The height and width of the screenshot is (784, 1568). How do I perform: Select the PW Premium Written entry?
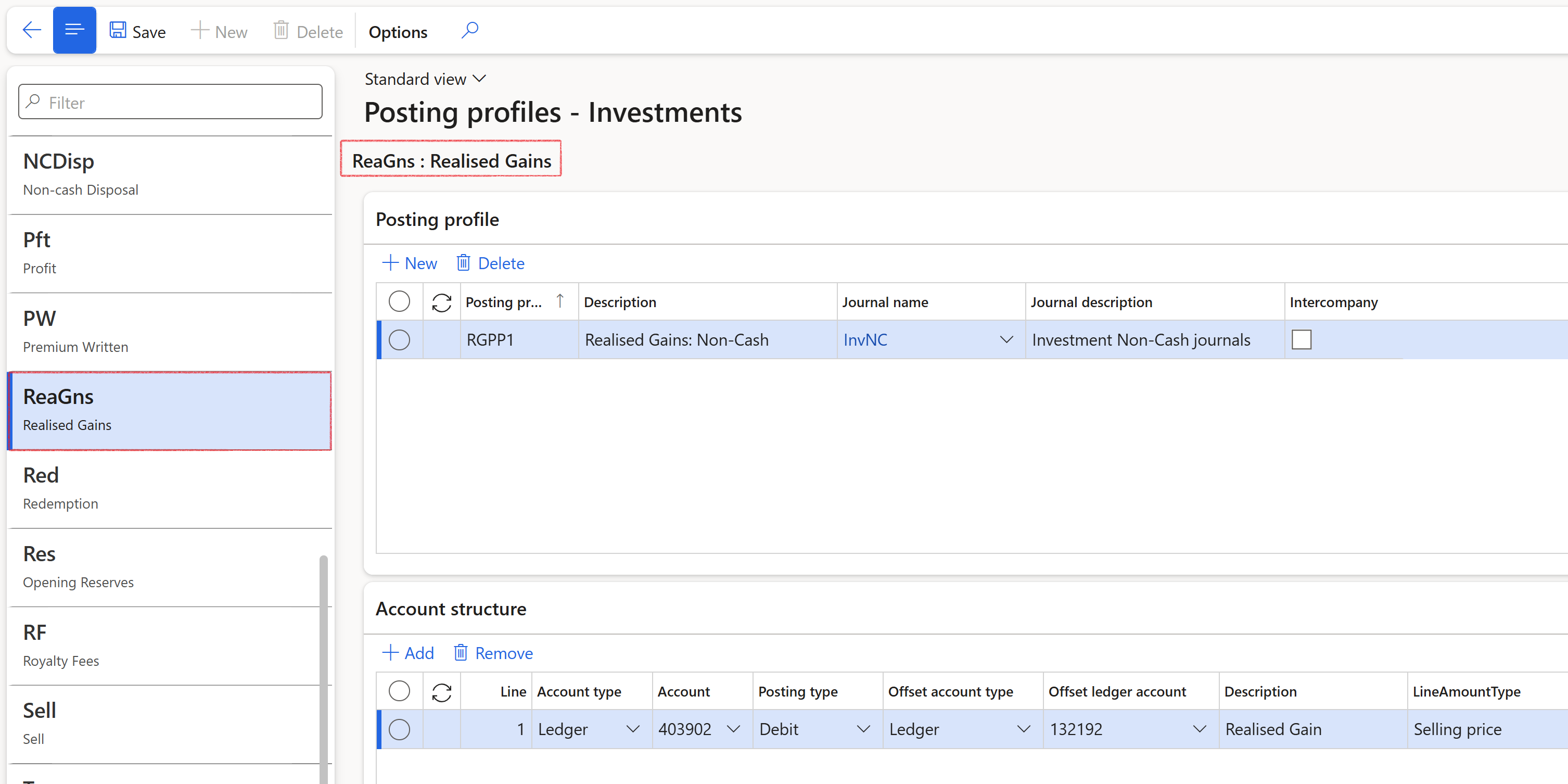pyautogui.click(x=171, y=332)
